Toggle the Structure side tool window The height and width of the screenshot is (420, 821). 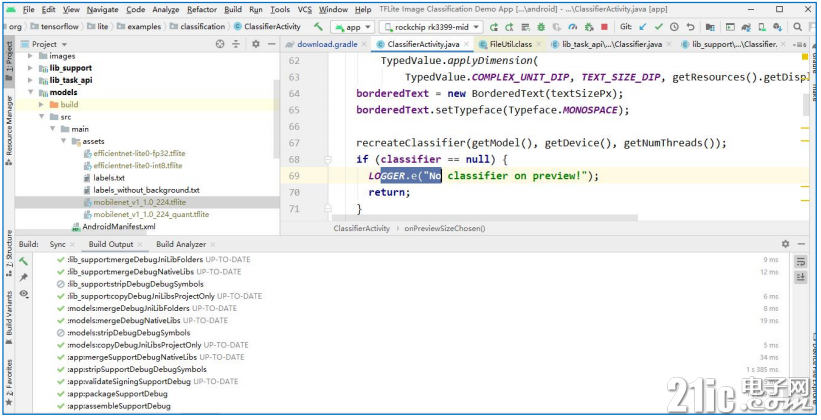(x=9, y=252)
